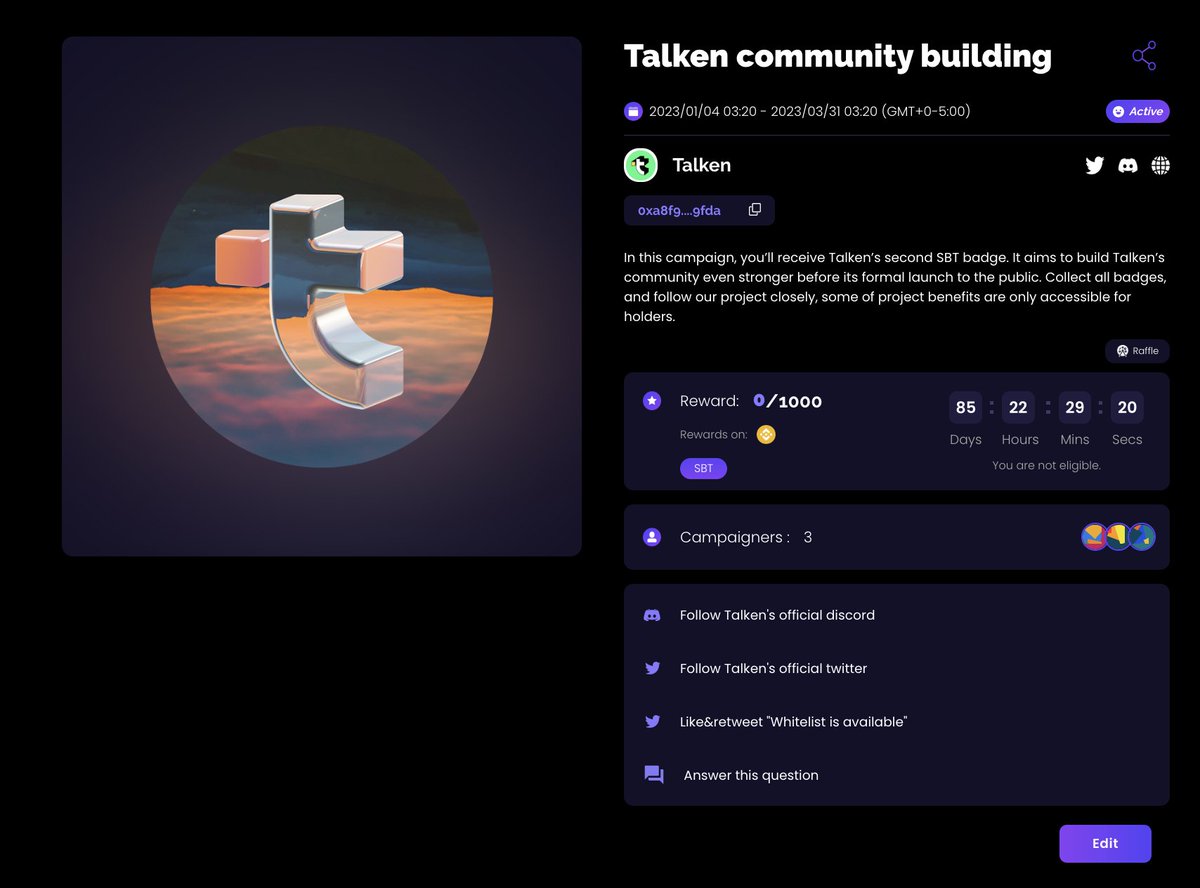Viewport: 1200px width, 888px height.
Task: Click the Campaigners person icon
Action: [652, 537]
